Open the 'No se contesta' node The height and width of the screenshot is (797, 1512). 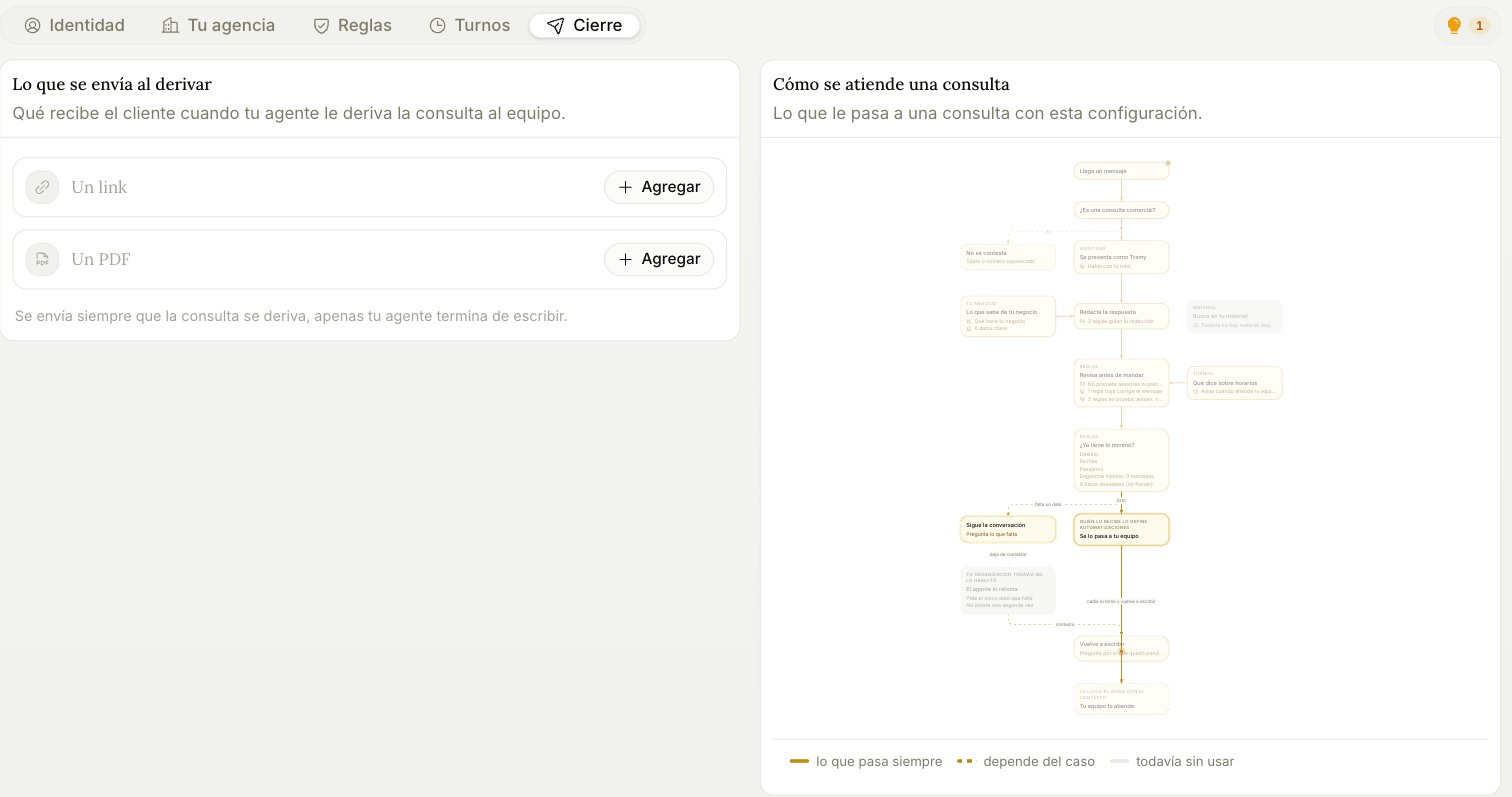pyautogui.click(x=1008, y=257)
